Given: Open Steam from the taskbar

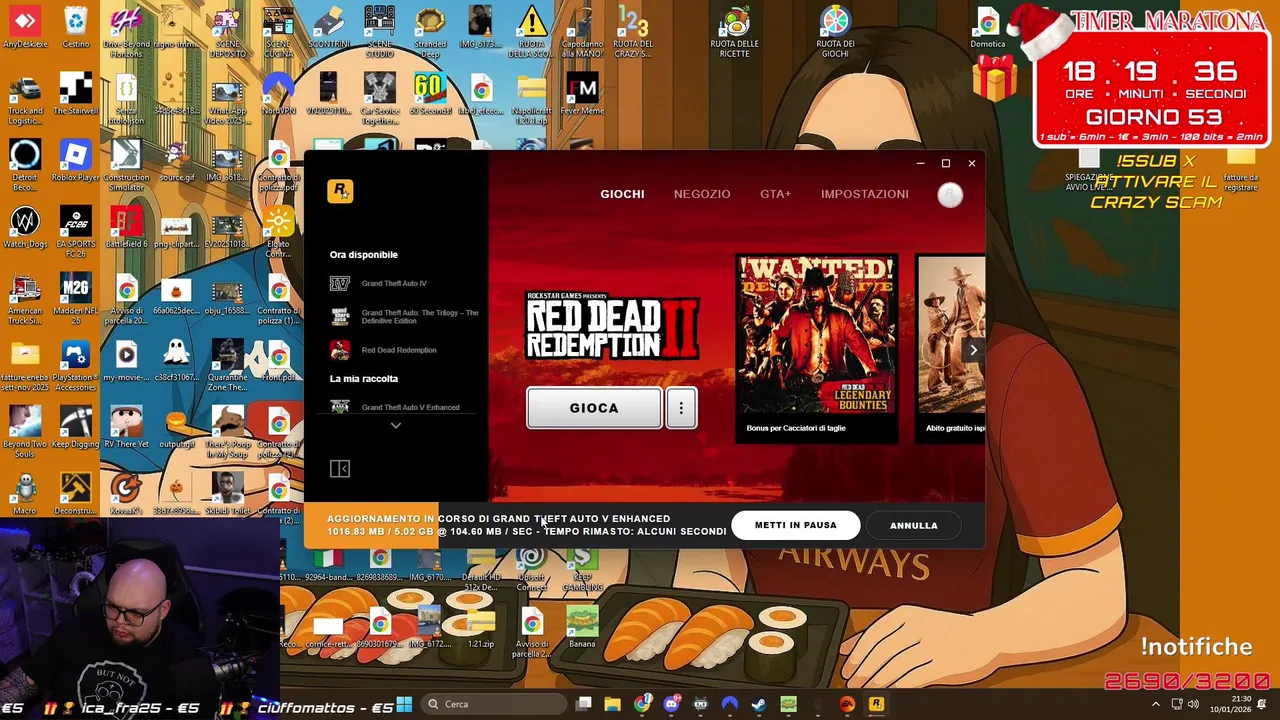Looking at the screenshot, I should (759, 704).
